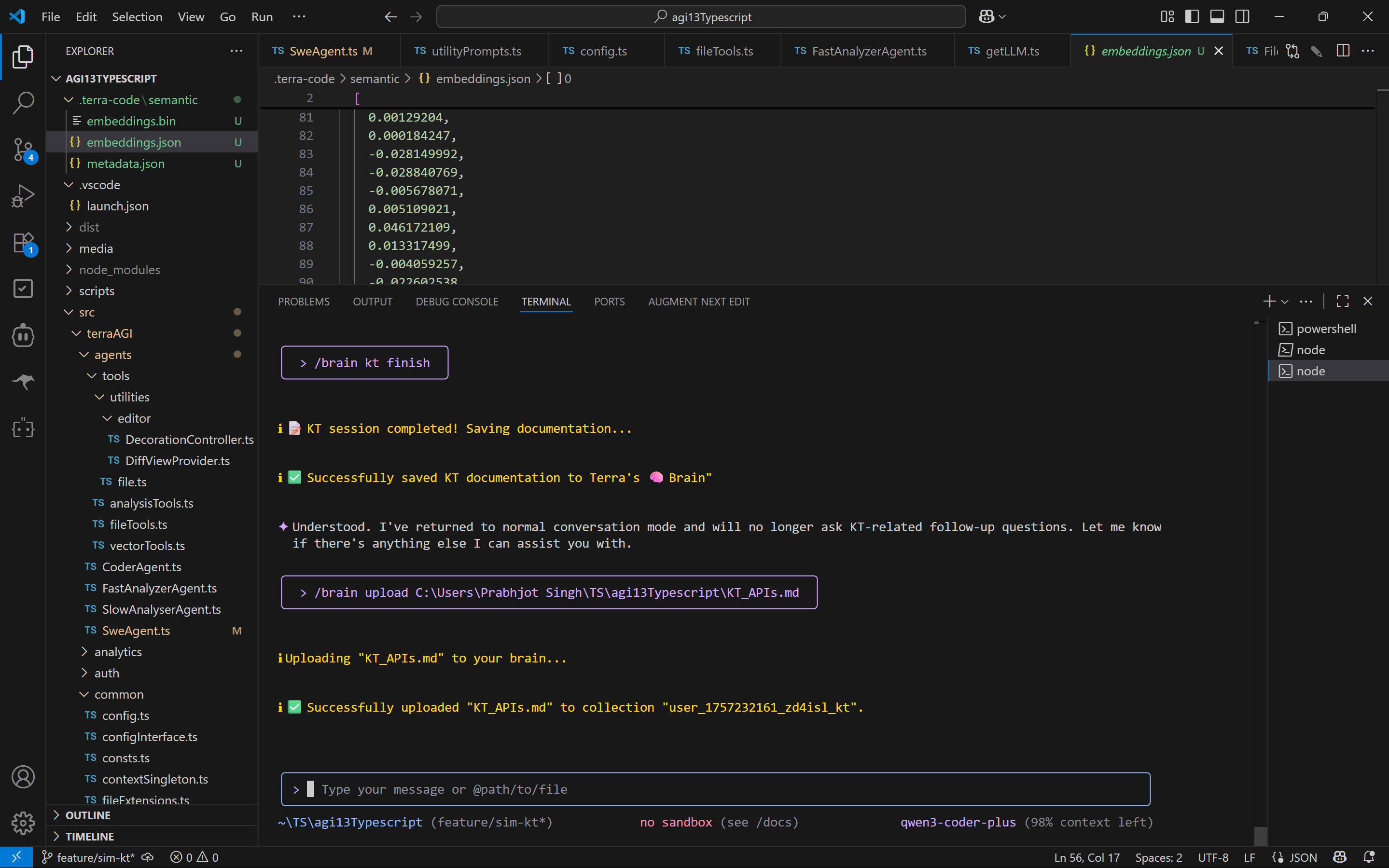Screen dimensions: 1389x868
Task: Toggle the Secondary Side Bar visibility
Action: tap(1242, 17)
